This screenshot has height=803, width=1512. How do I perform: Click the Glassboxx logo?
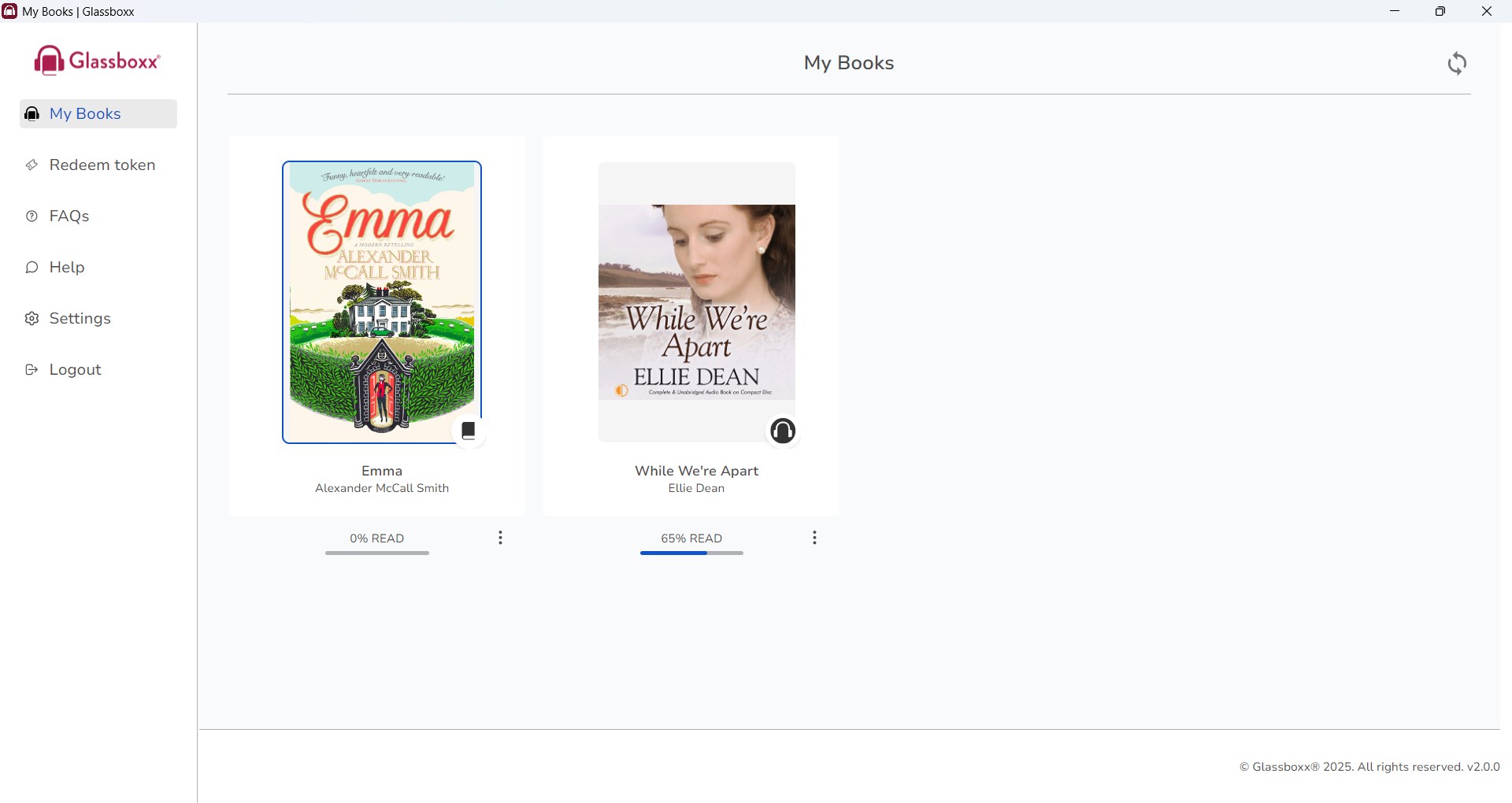tap(97, 61)
